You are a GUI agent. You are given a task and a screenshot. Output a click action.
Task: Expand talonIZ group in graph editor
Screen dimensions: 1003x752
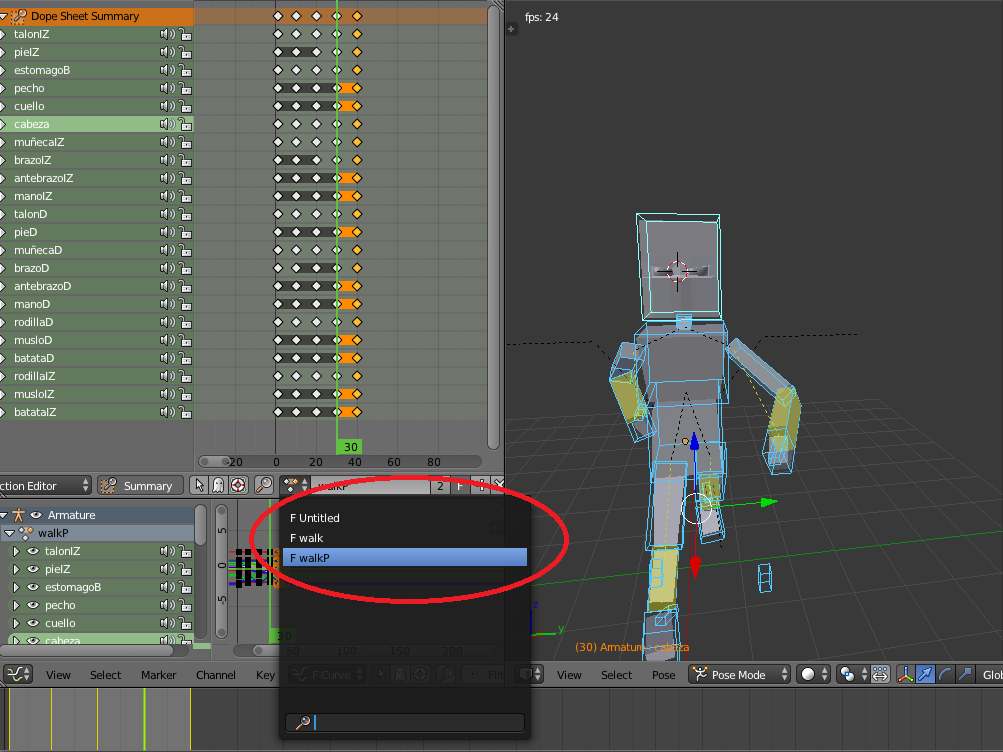(16, 551)
